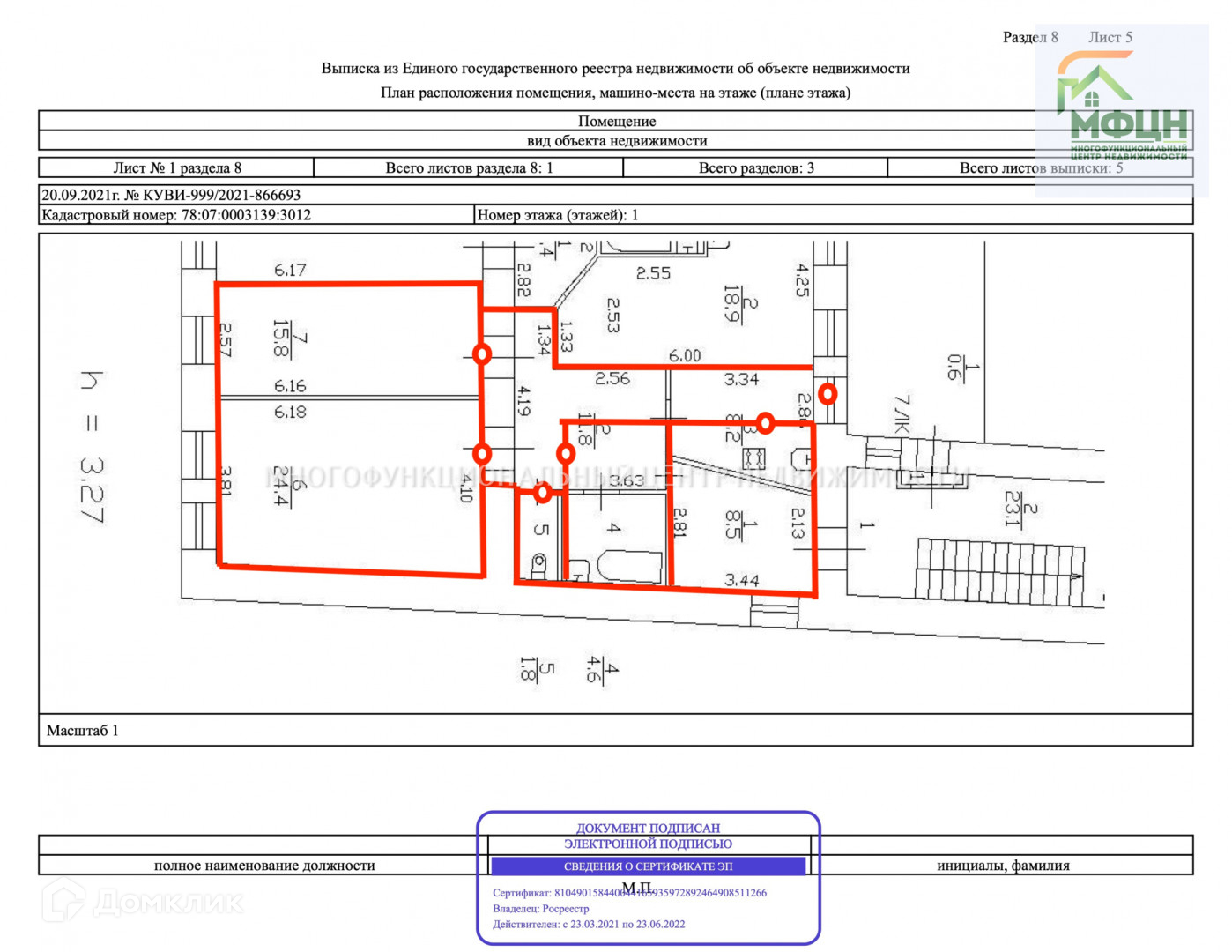
Task: Click the 'Помещение' table cell
Action: pos(617,121)
